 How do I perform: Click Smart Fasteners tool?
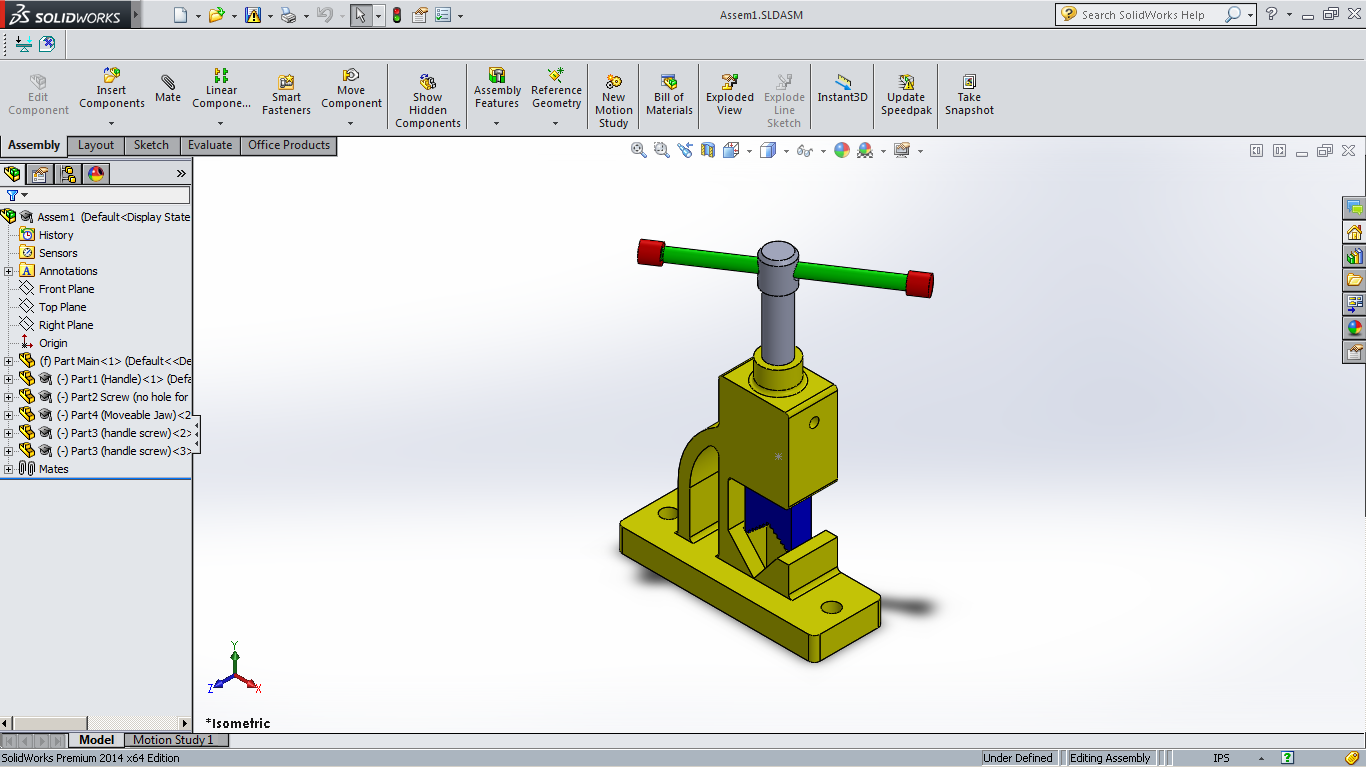point(286,95)
